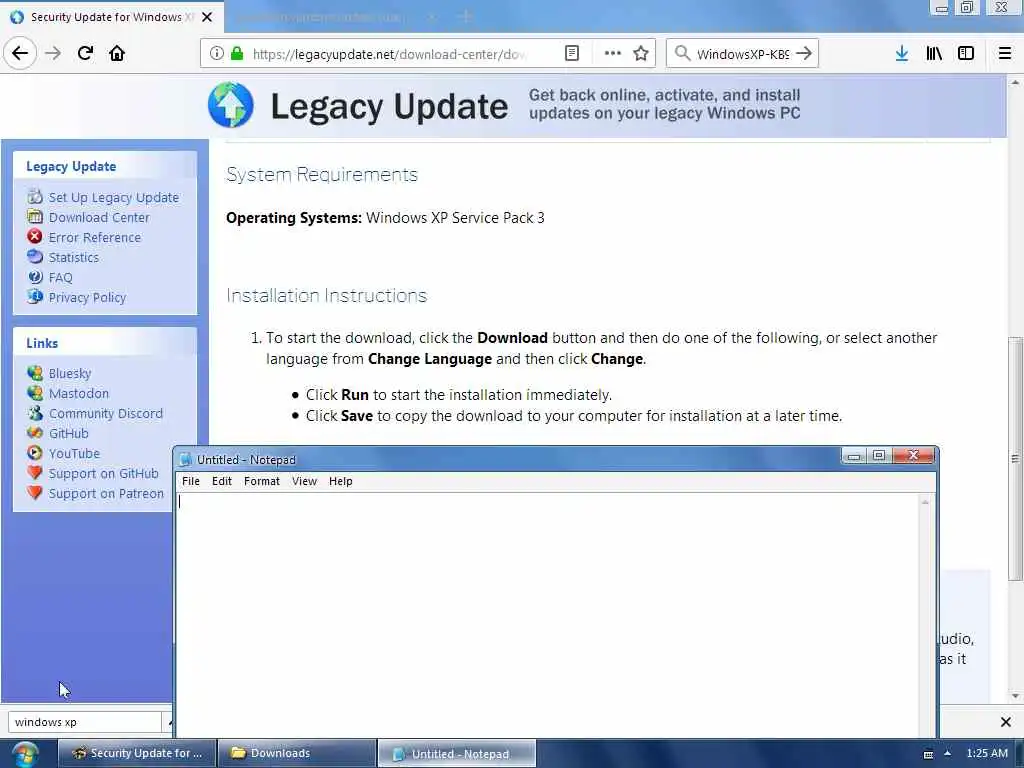1024x768 pixels.
Task: Open Notepad Format menu
Action: pos(261,481)
